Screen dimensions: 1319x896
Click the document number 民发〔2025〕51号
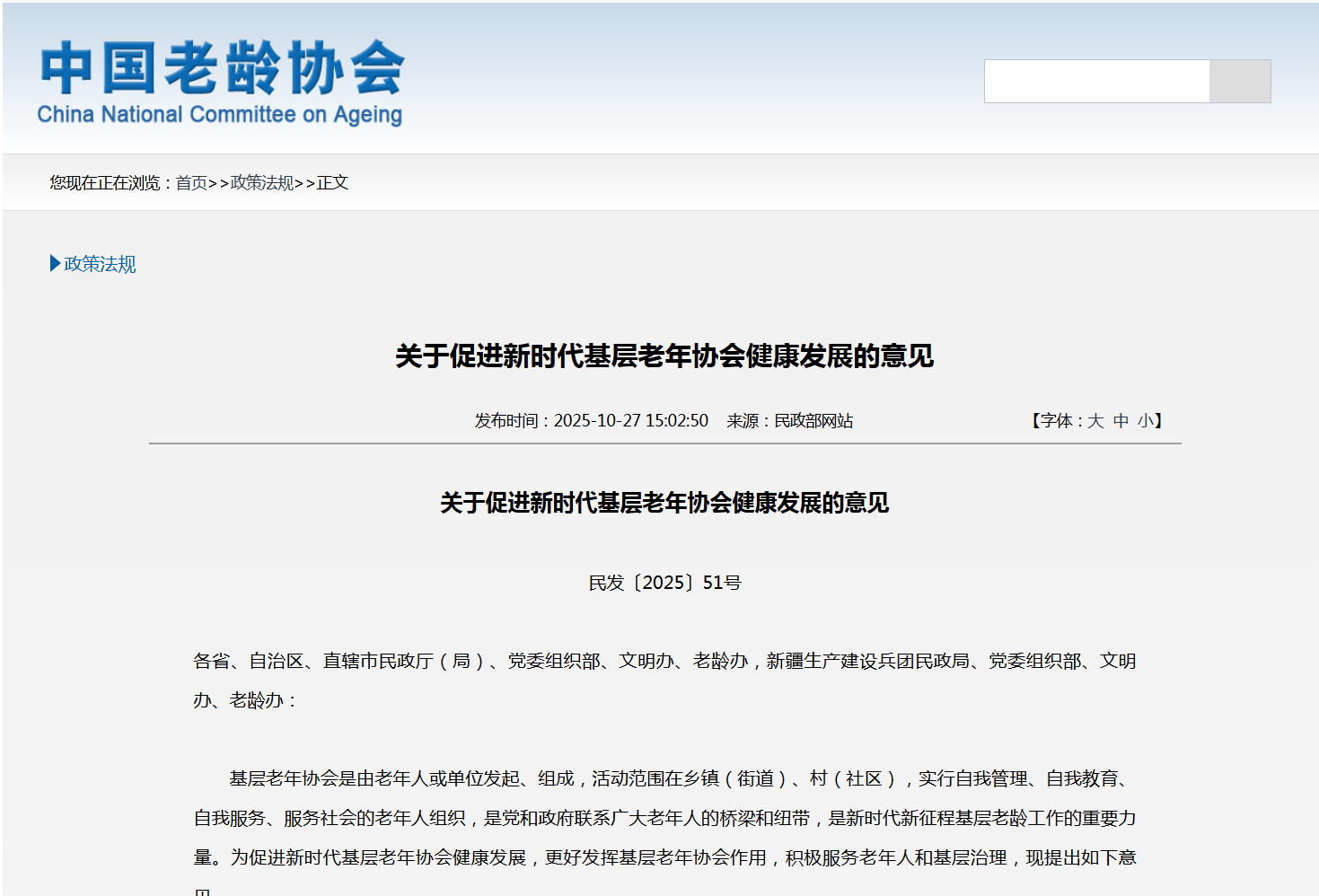(x=664, y=583)
